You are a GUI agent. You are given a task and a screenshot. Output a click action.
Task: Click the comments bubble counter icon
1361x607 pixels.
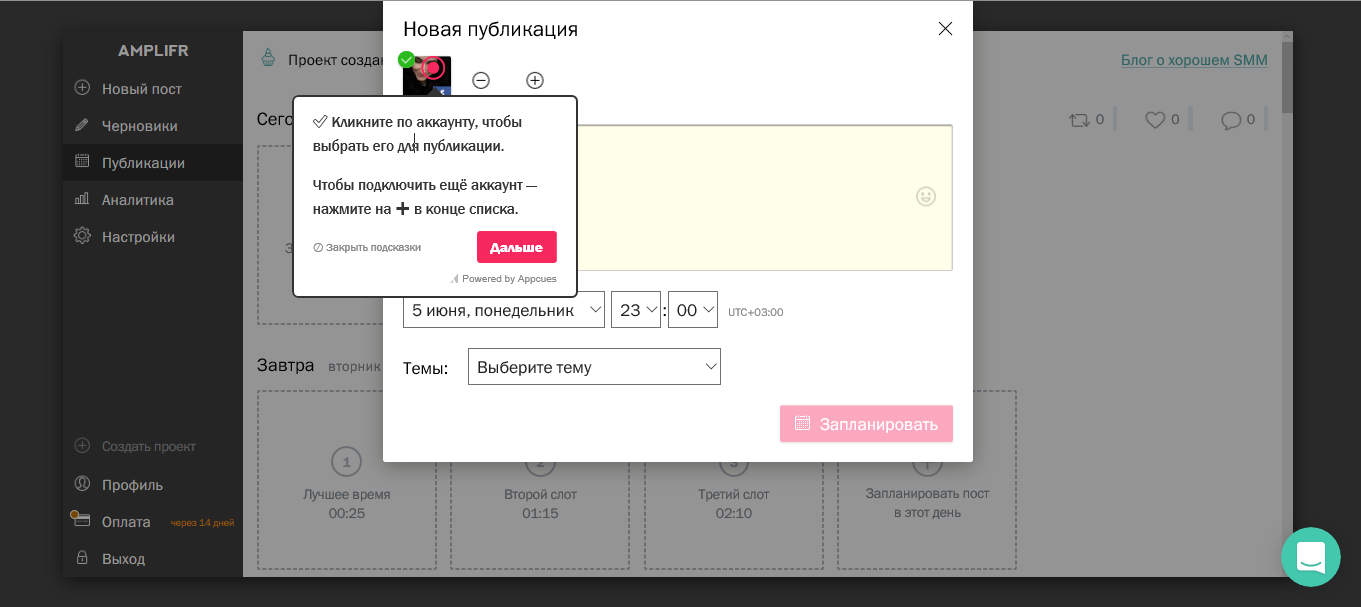point(1231,120)
